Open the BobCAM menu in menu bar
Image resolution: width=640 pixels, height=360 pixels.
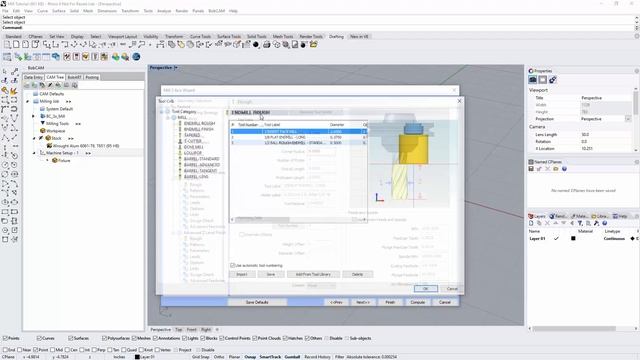pos(216,11)
